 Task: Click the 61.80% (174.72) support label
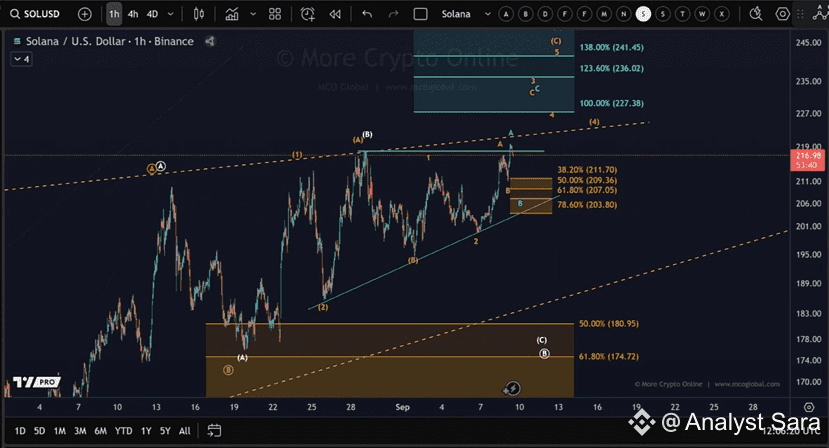click(609, 356)
